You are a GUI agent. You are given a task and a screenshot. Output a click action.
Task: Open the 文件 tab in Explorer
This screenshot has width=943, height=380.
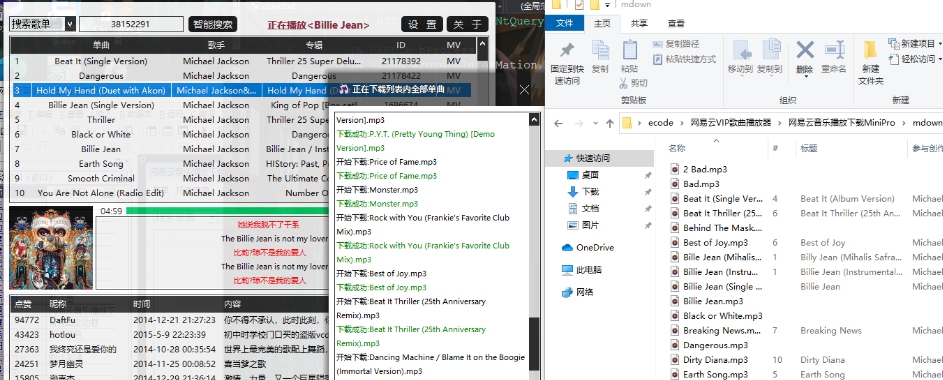click(565, 23)
